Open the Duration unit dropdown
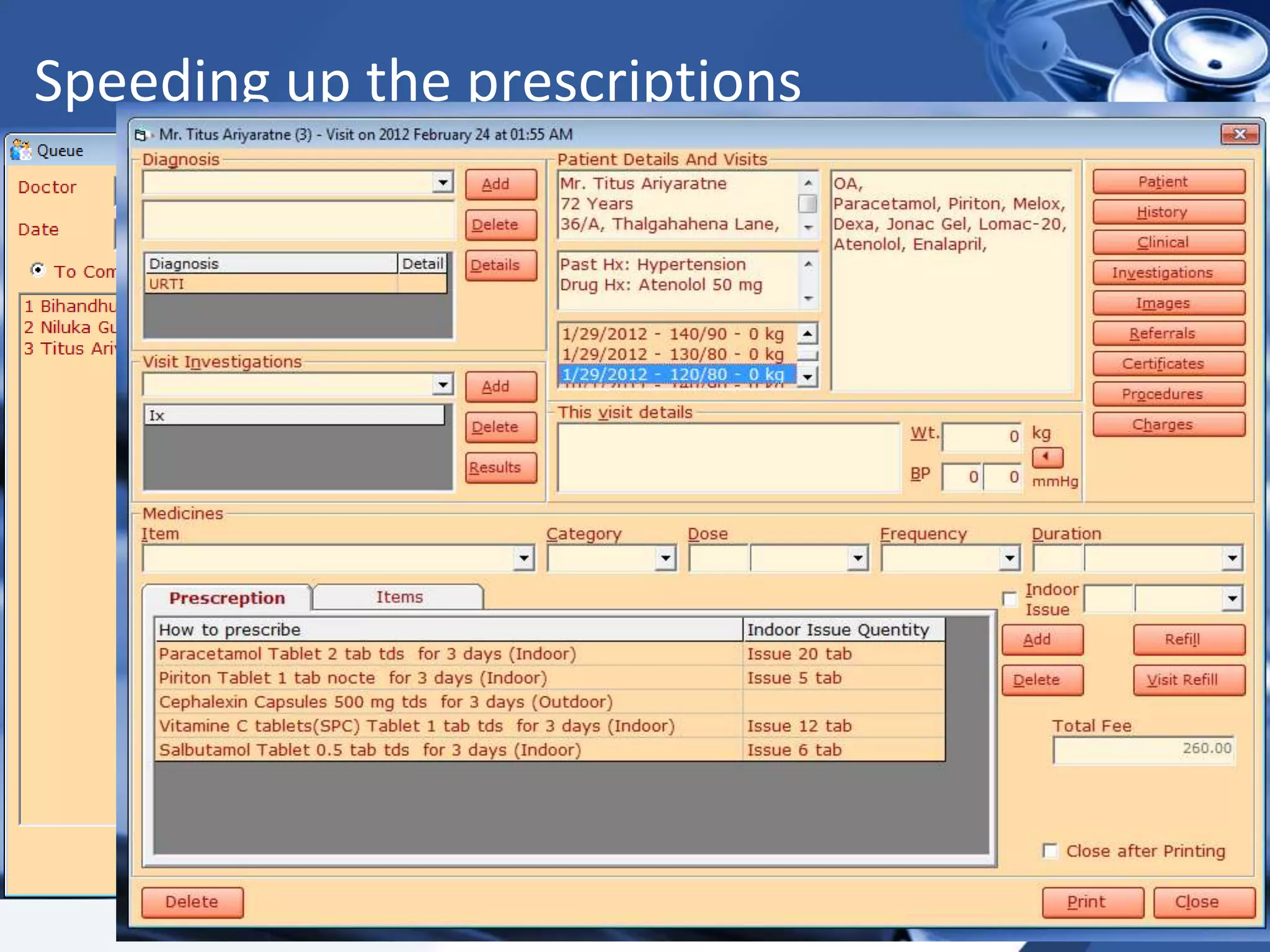 (x=1232, y=558)
